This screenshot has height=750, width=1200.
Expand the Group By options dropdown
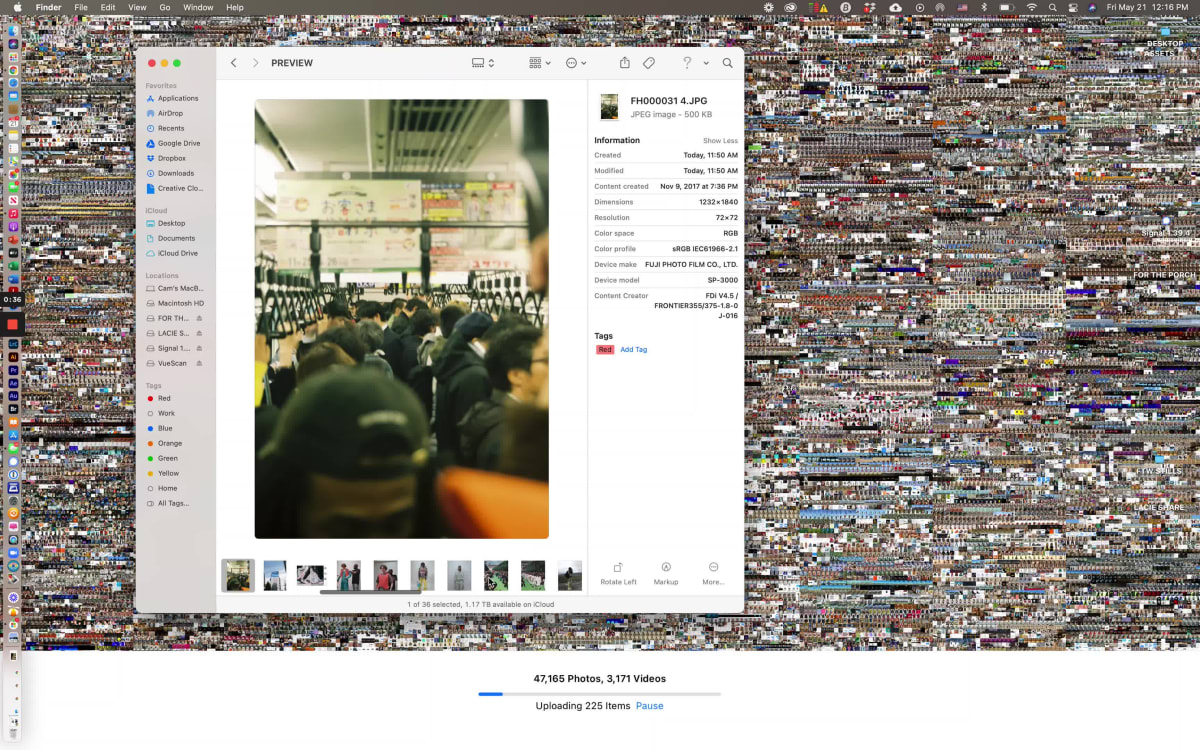point(540,63)
